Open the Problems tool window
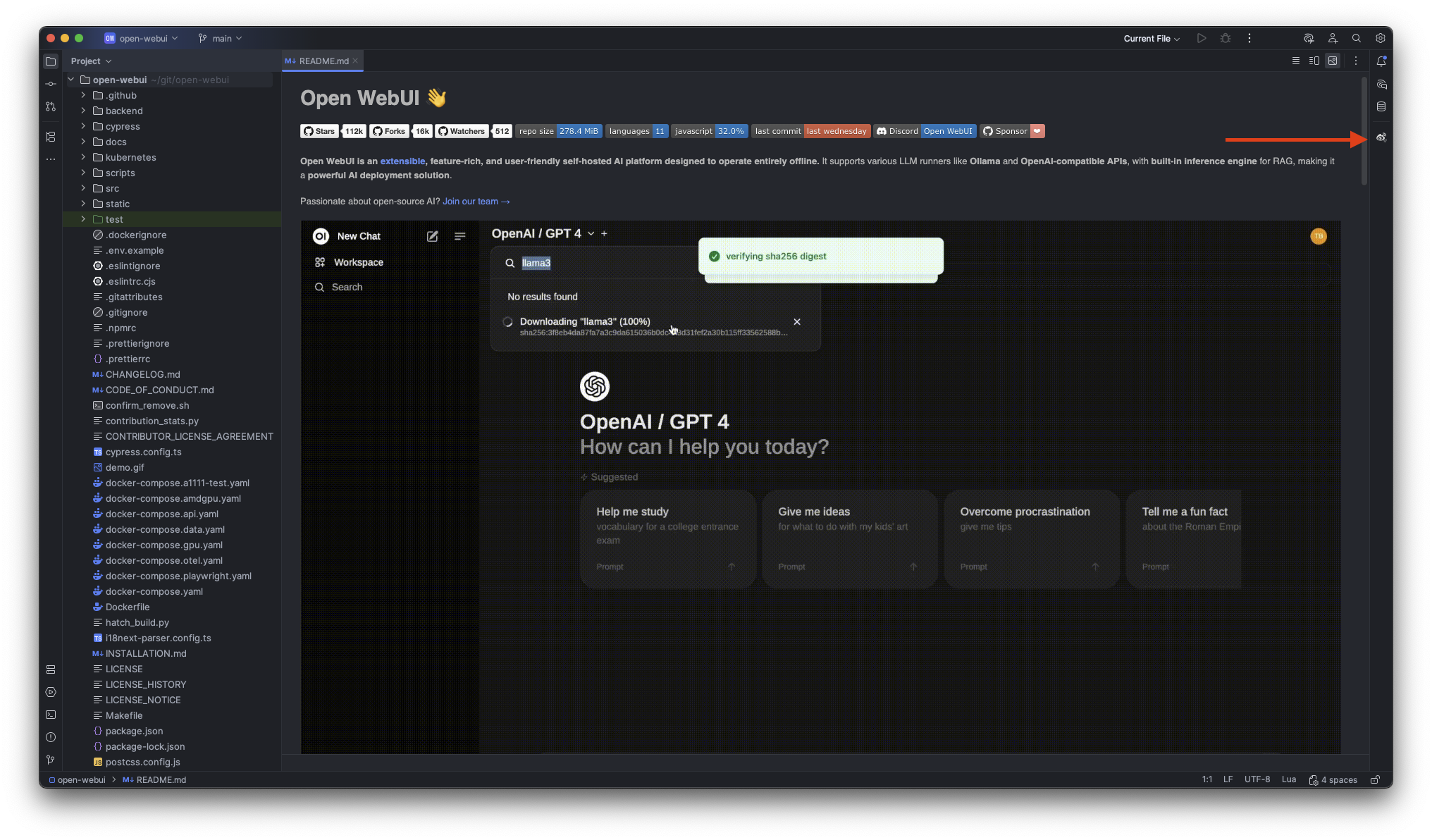The image size is (1432, 840). (51, 737)
